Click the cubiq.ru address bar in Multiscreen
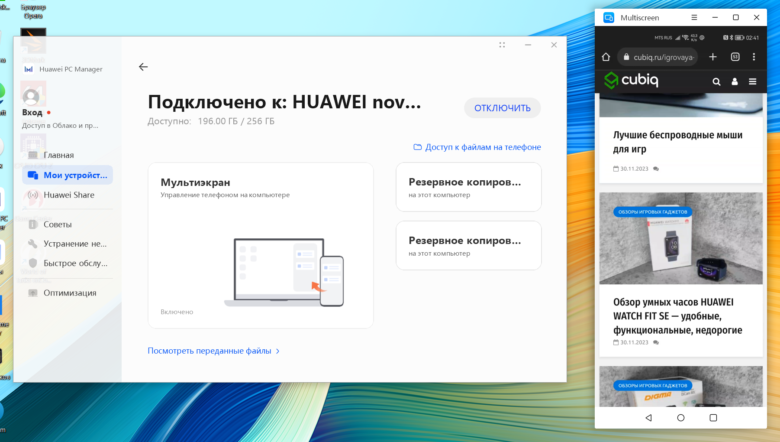 pyautogui.click(x=658, y=57)
